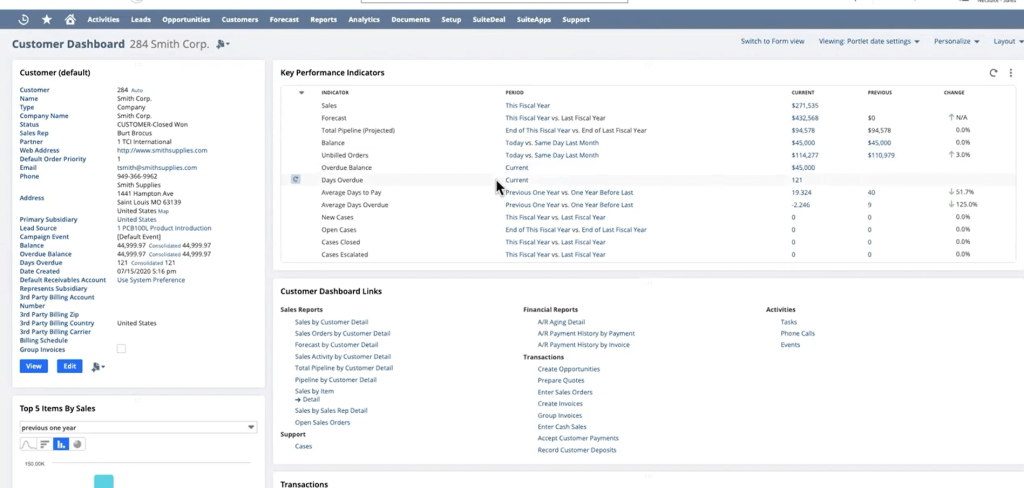Screen dimensions: 1024x488
Task: Open the Analytics menu
Action: (x=364, y=20)
